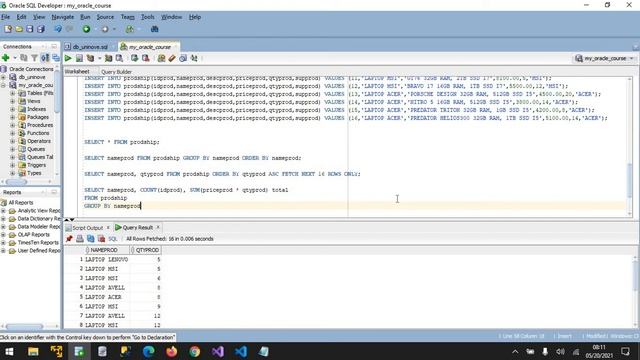640x360 pixels.
Task: Close the Query Result tab
Action: pyautogui.click(x=158, y=227)
